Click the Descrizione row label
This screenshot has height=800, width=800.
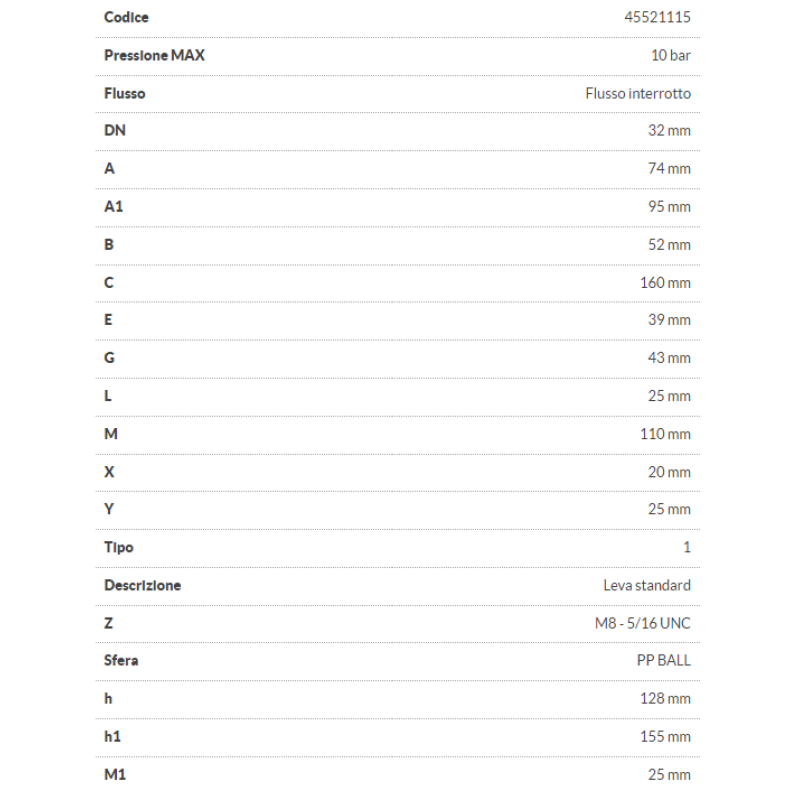[x=142, y=585]
